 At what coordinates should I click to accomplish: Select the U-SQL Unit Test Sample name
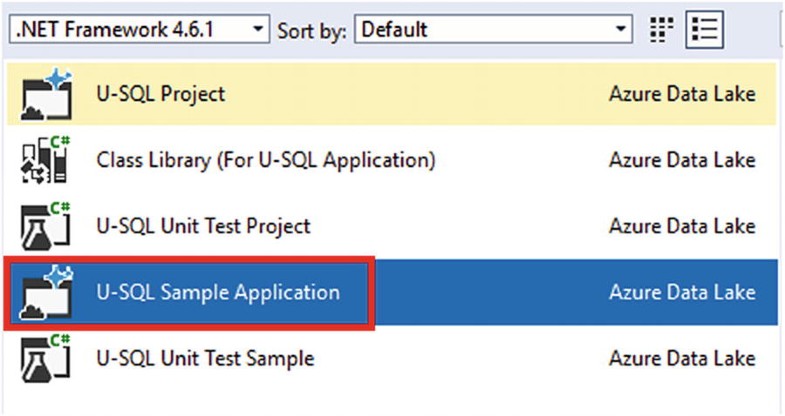point(205,358)
